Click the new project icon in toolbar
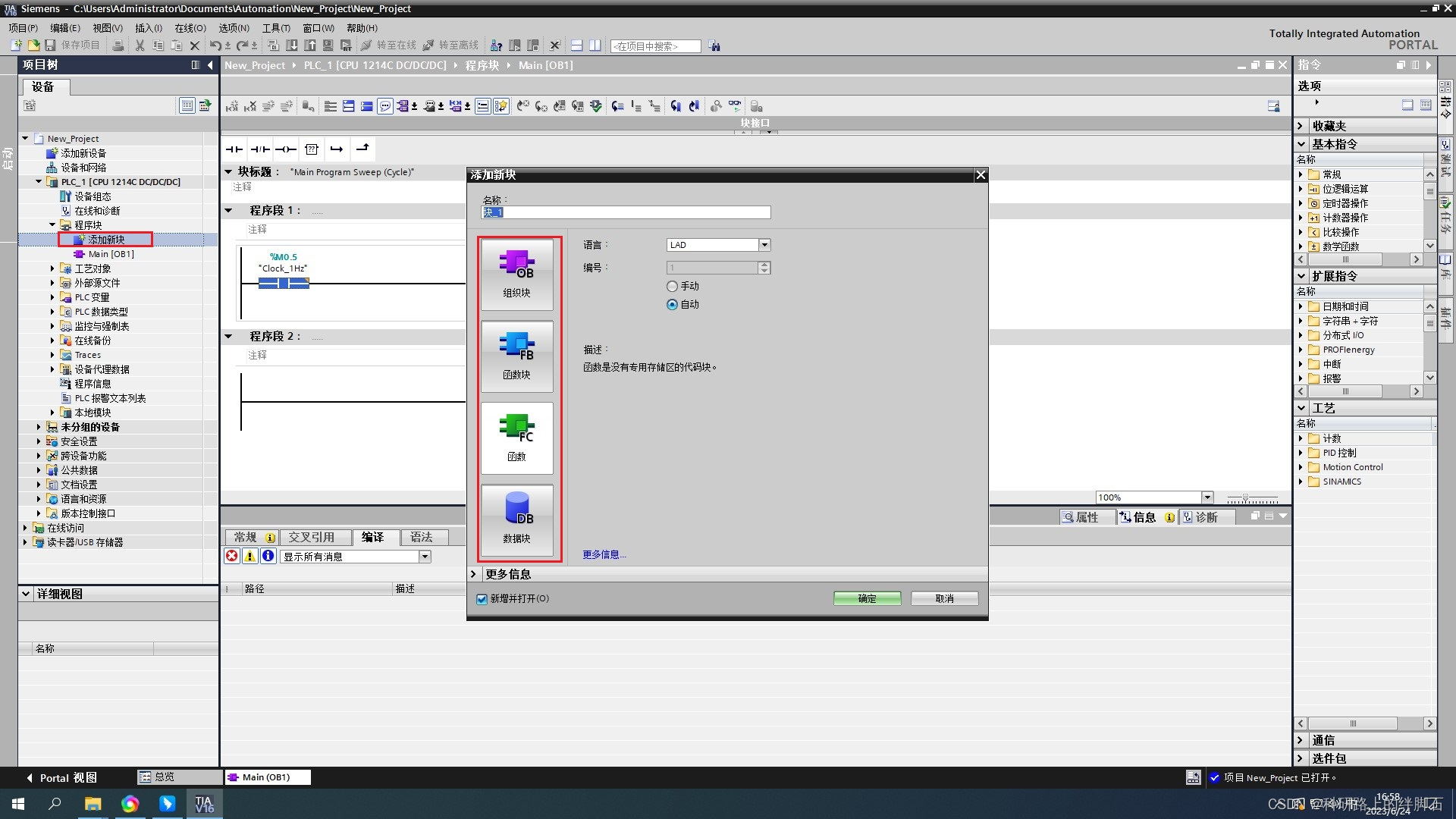The height and width of the screenshot is (819, 1456). click(15, 45)
